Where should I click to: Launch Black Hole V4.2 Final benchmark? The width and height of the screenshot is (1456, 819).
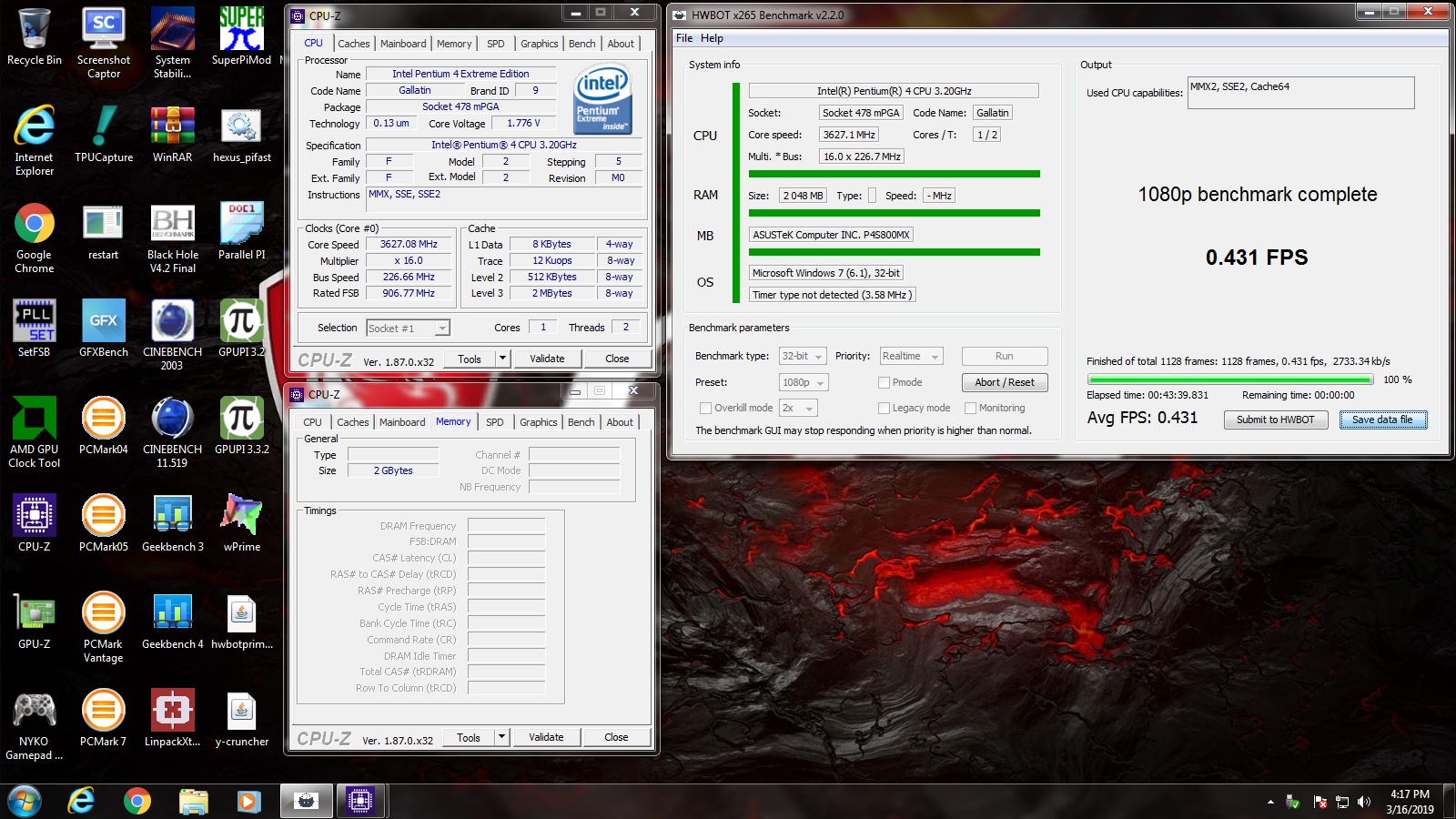click(x=173, y=238)
